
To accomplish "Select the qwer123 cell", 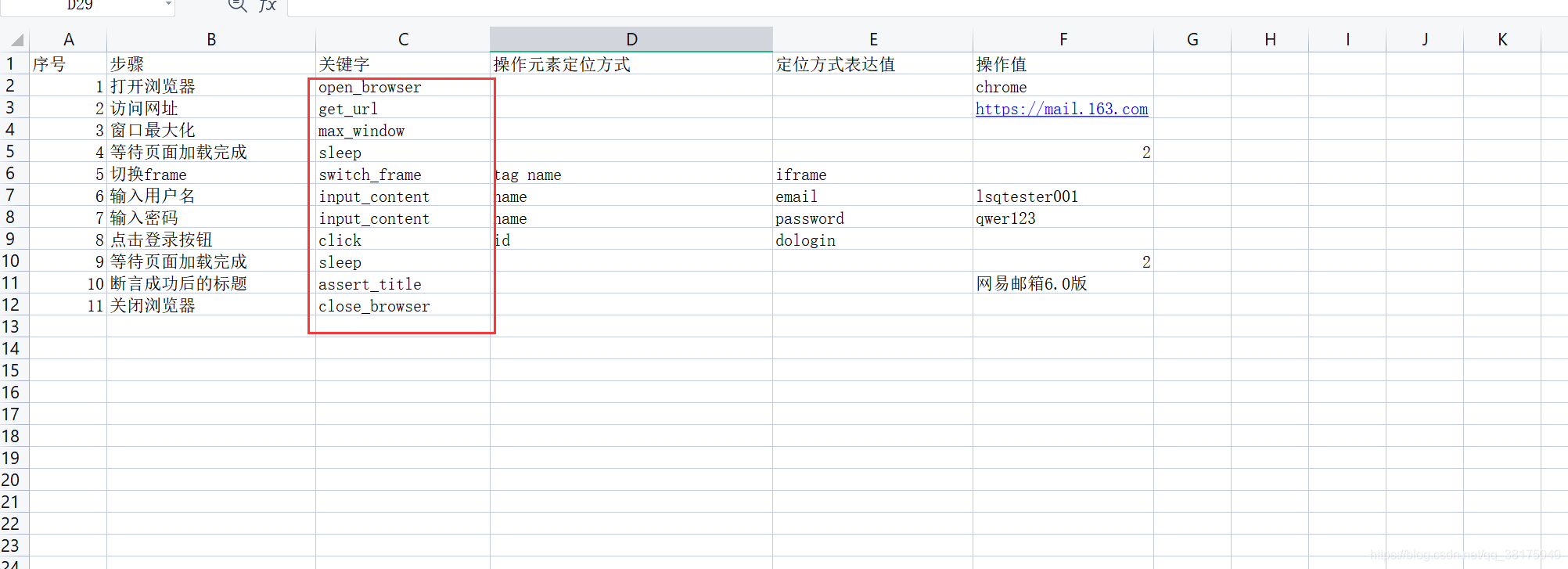I will [x=1063, y=218].
